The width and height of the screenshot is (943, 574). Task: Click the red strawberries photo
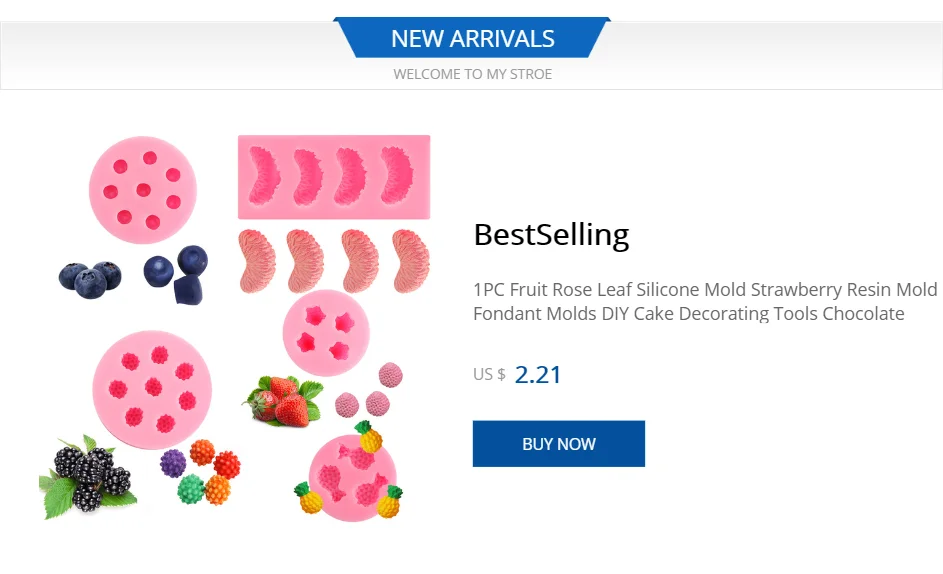[284, 401]
